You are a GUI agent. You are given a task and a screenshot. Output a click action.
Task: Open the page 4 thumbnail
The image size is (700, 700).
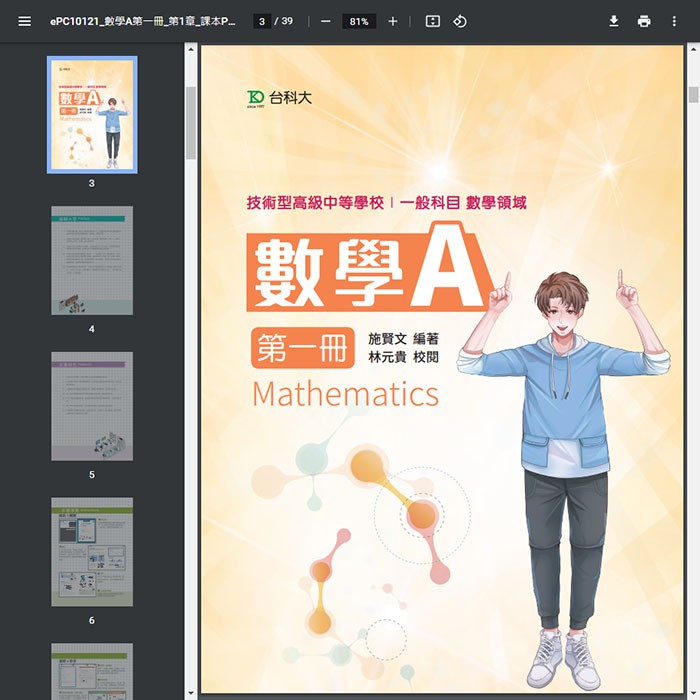click(92, 260)
